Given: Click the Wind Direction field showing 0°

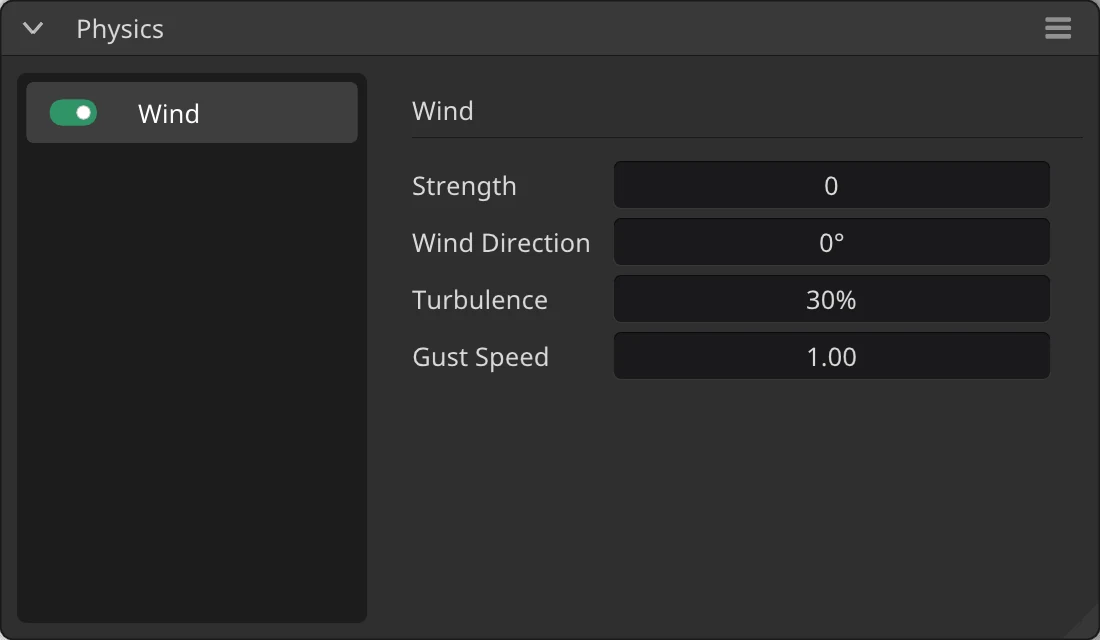Looking at the screenshot, I should pyautogui.click(x=831, y=242).
